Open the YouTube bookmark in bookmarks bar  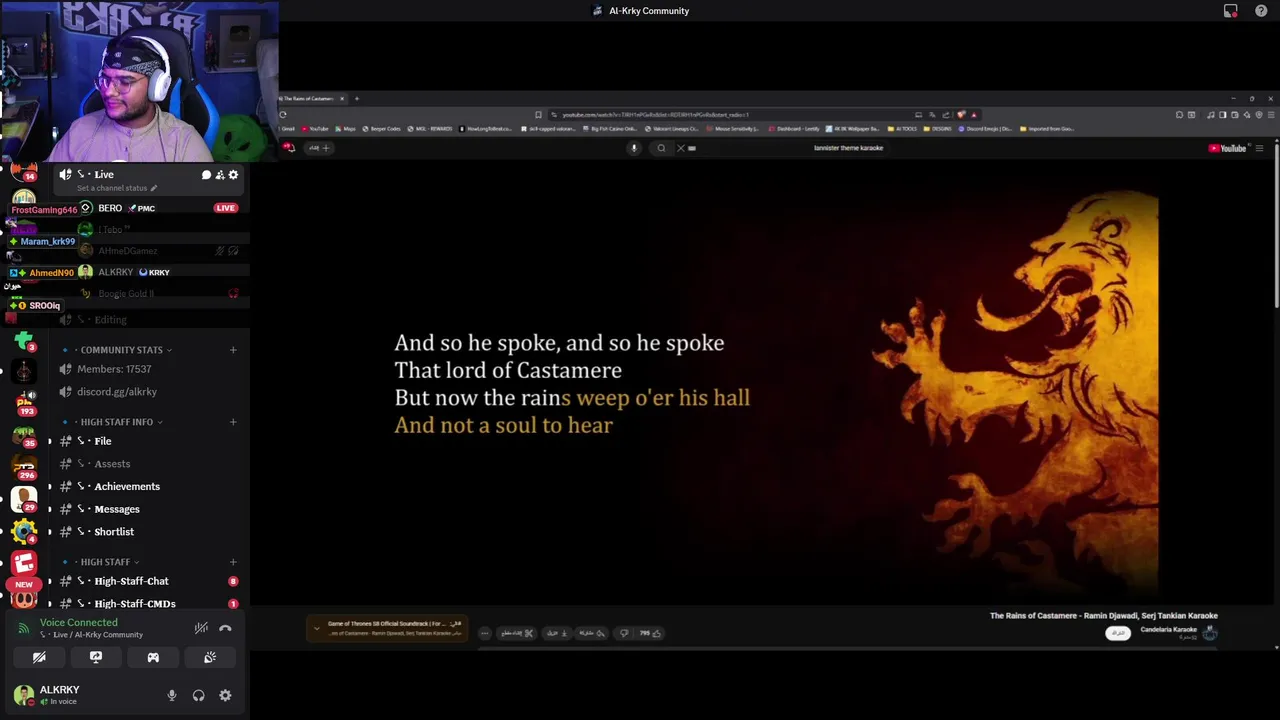tap(315, 129)
